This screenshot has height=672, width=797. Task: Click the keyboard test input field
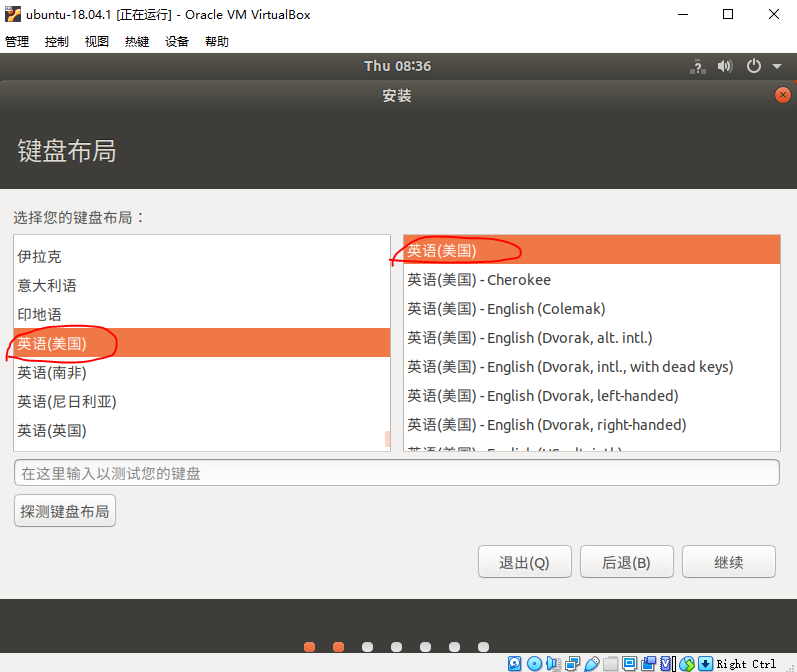(397, 473)
